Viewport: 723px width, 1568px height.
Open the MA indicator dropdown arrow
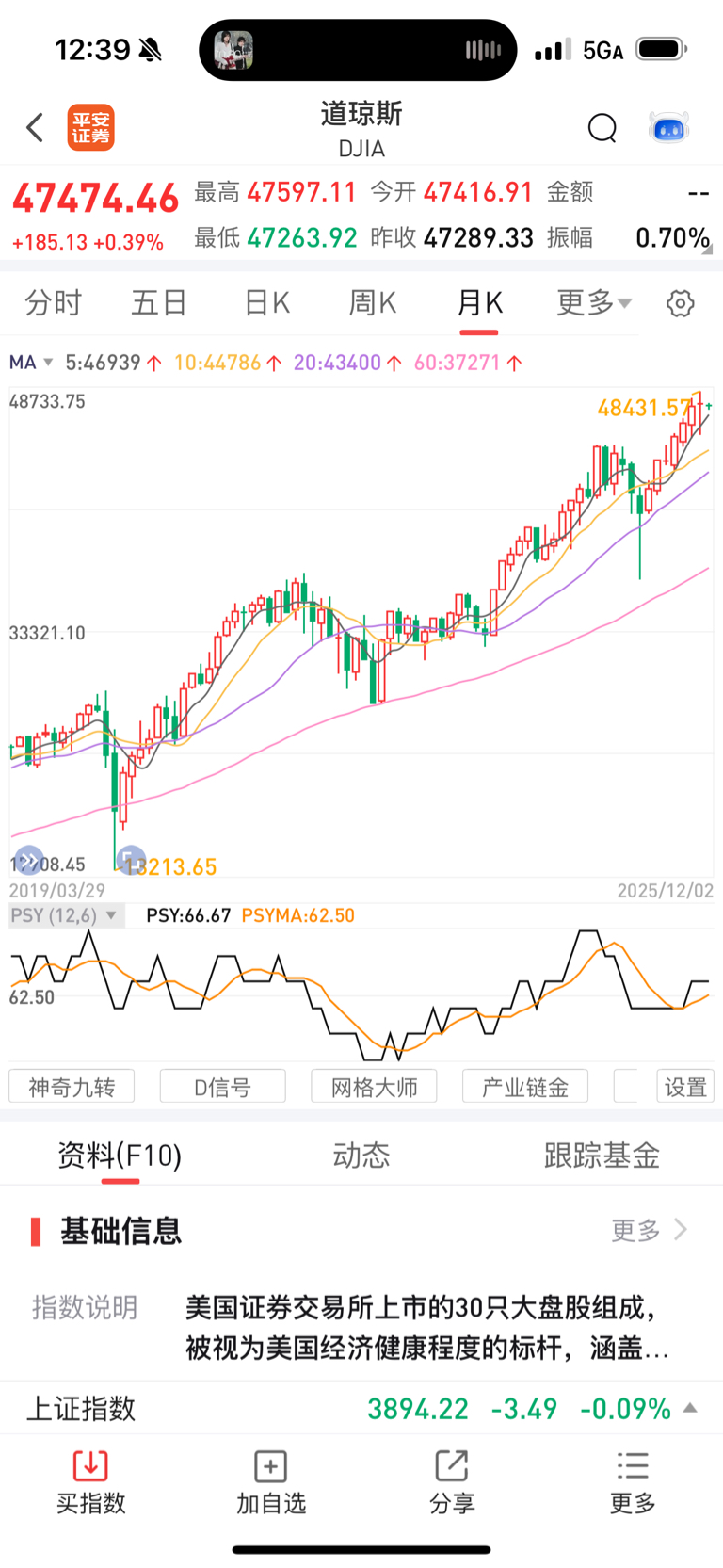coord(48,363)
